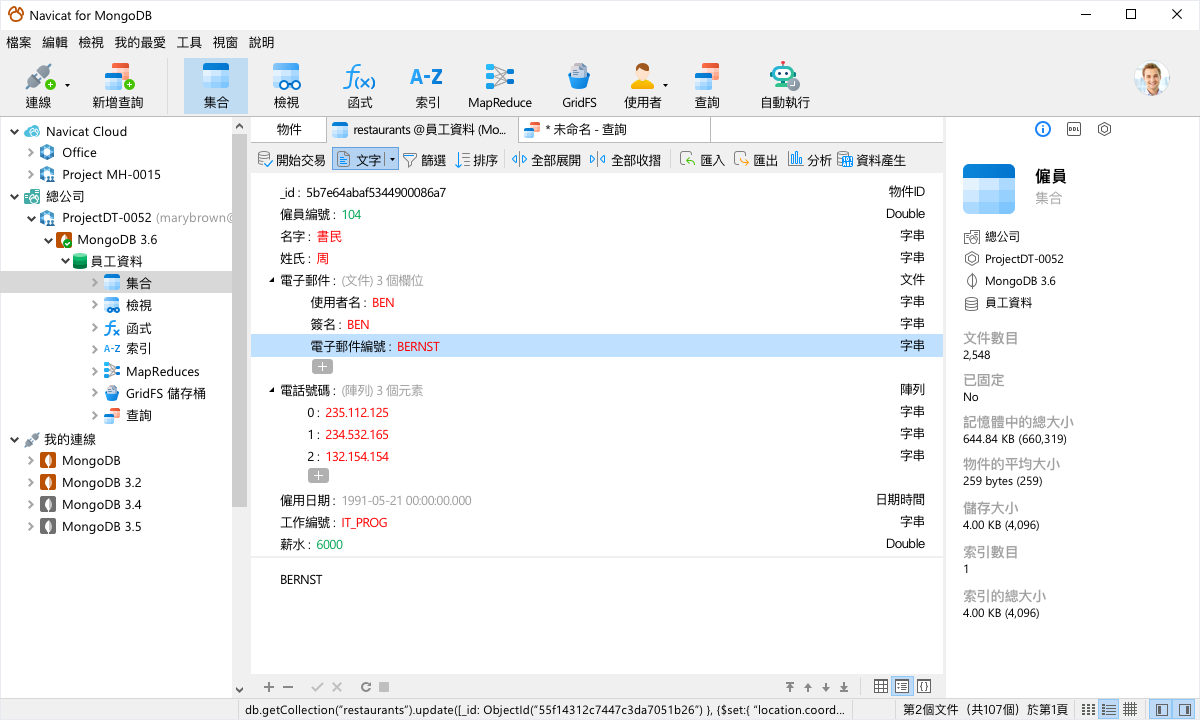Open the 連線 connection tool
Viewport: 1200px width, 720px height.
(38, 86)
